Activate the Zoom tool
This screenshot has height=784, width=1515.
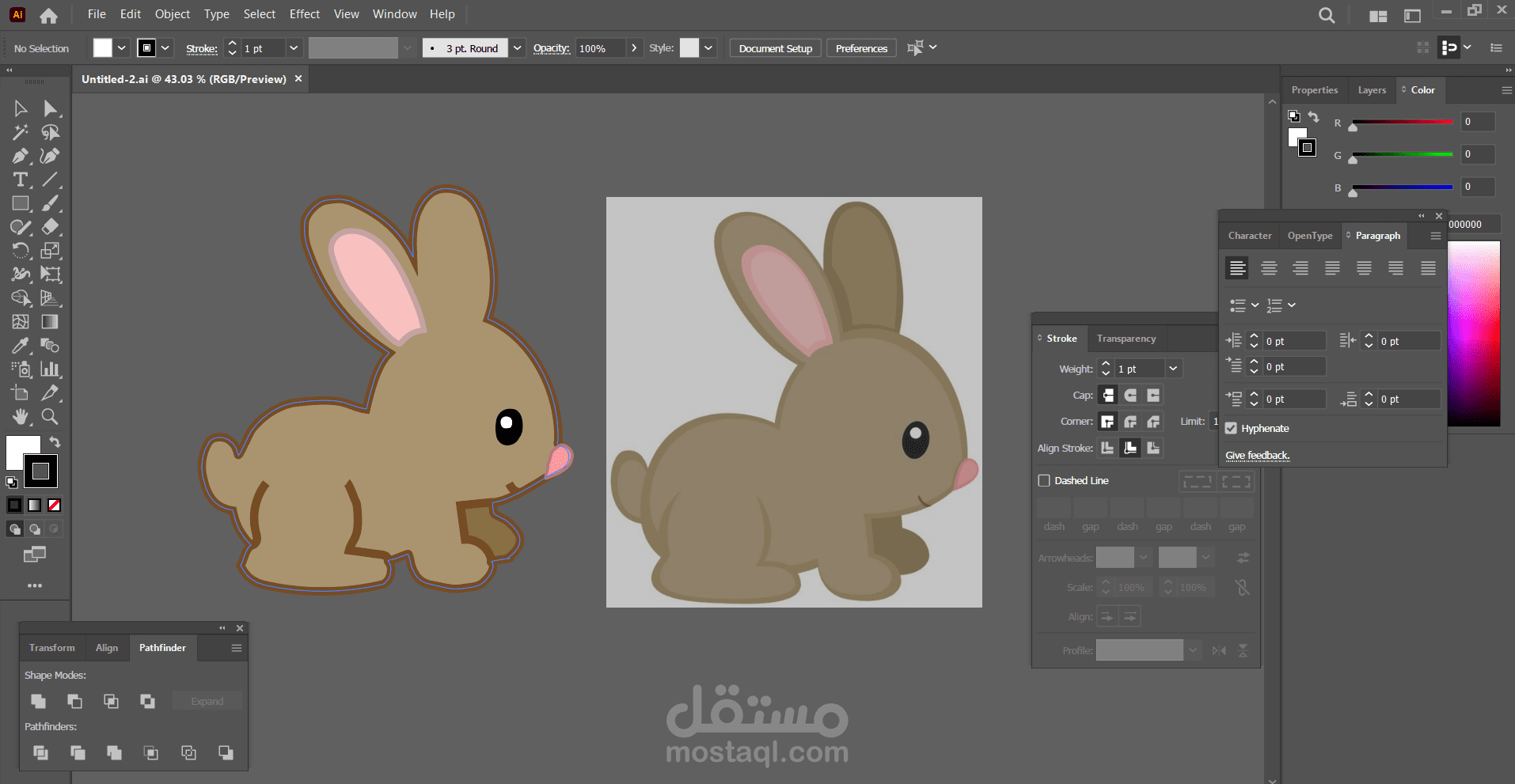tap(50, 417)
